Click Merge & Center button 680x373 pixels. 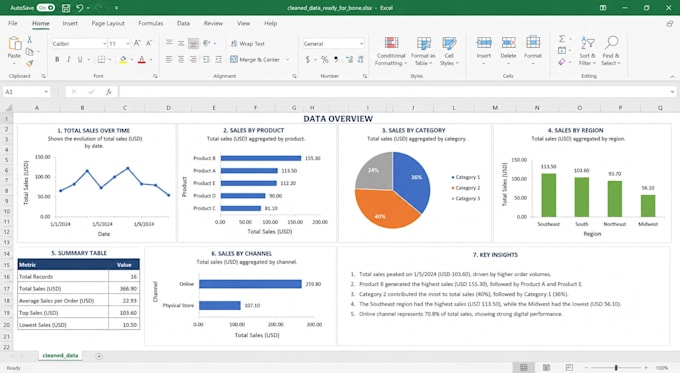(x=255, y=59)
